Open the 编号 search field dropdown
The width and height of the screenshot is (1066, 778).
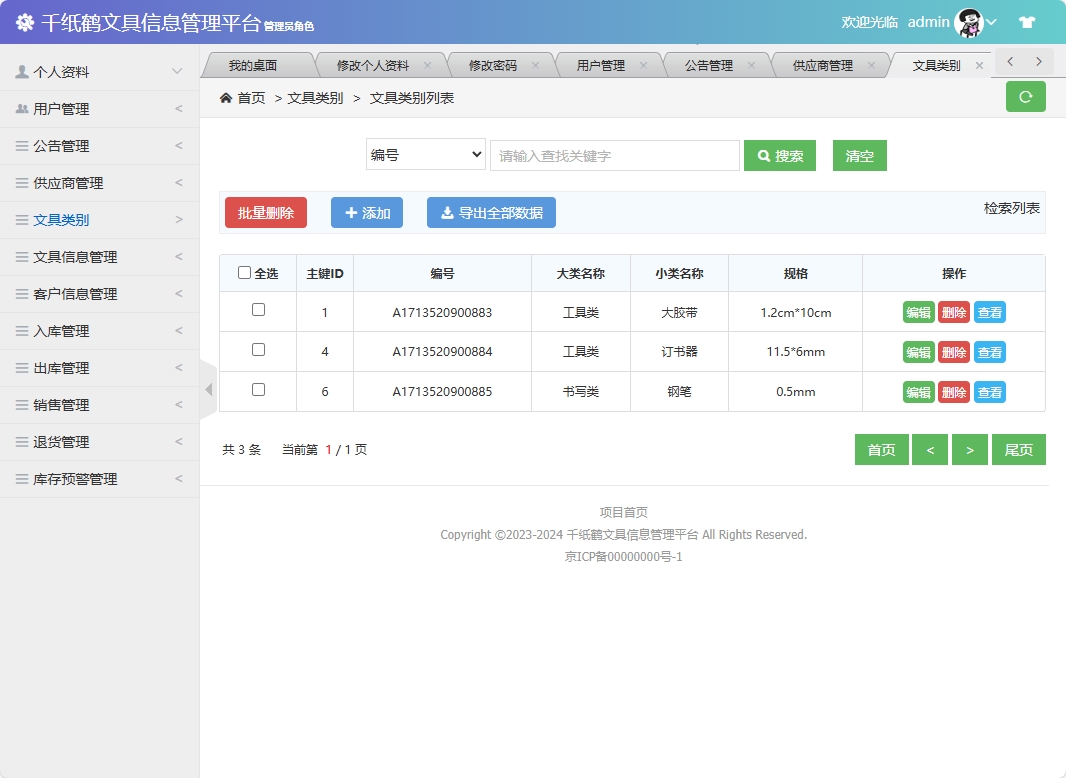tap(425, 155)
